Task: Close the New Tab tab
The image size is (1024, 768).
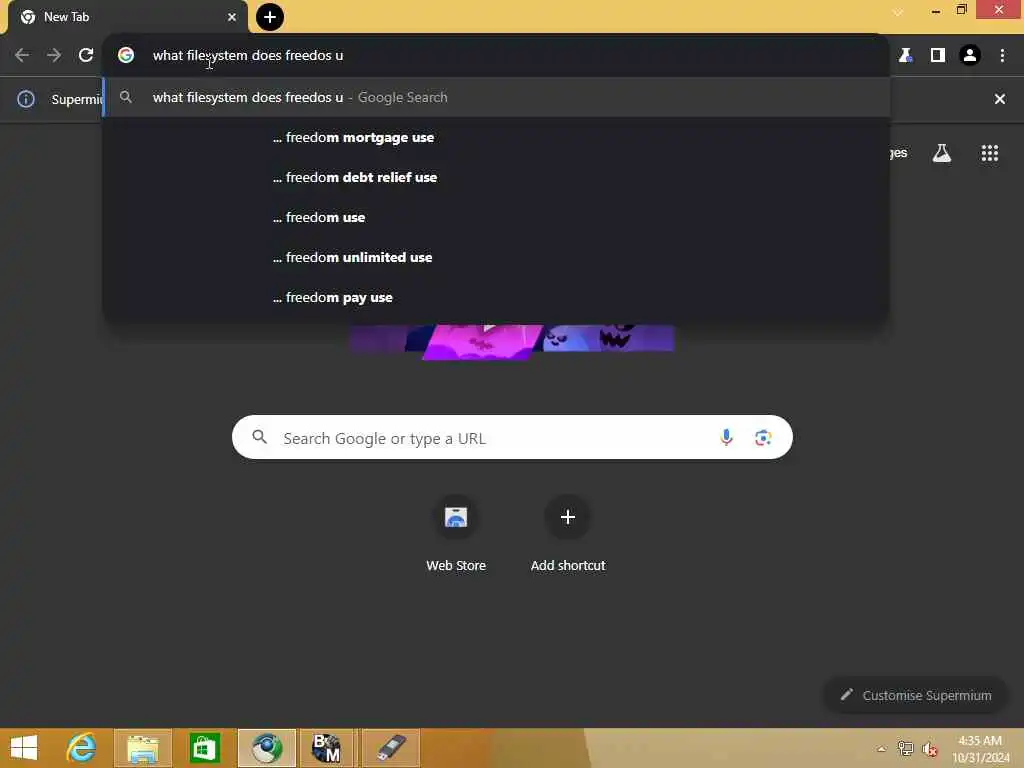Action: pyautogui.click(x=231, y=17)
